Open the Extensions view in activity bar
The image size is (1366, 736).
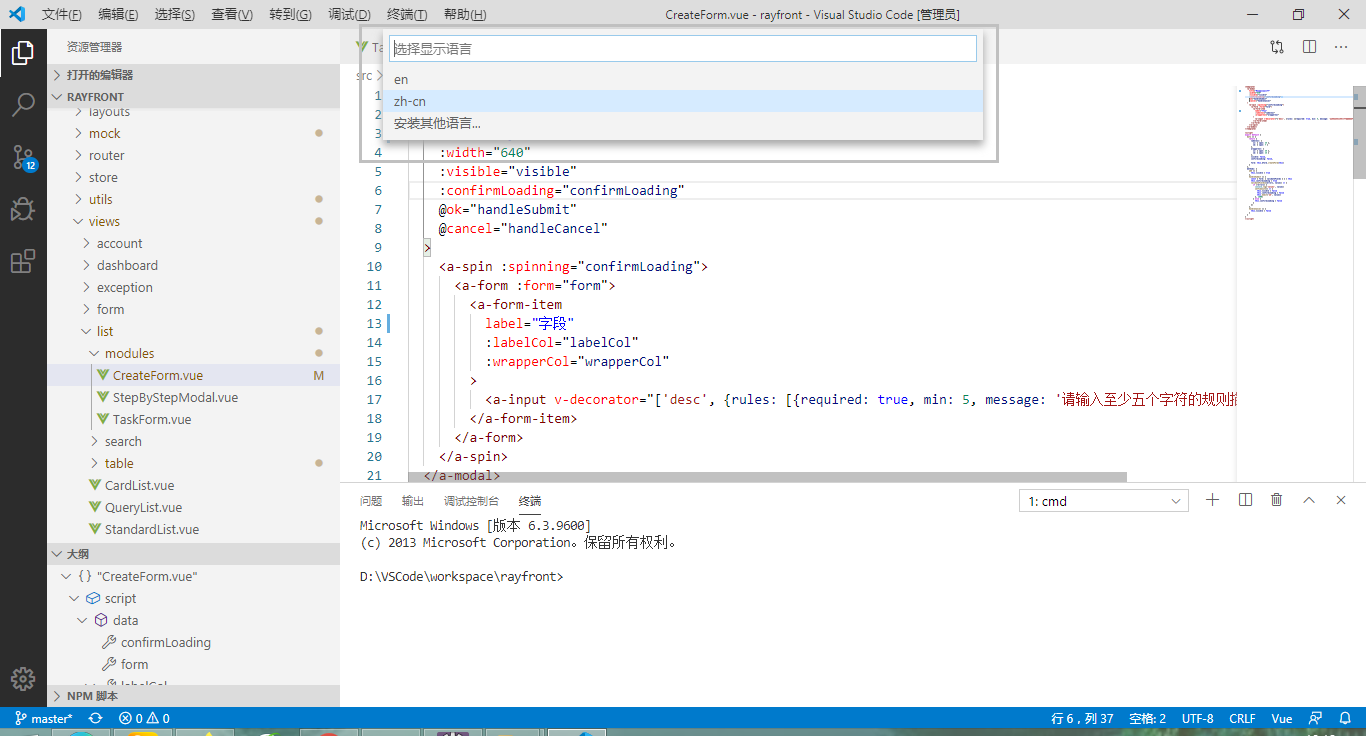click(23, 261)
